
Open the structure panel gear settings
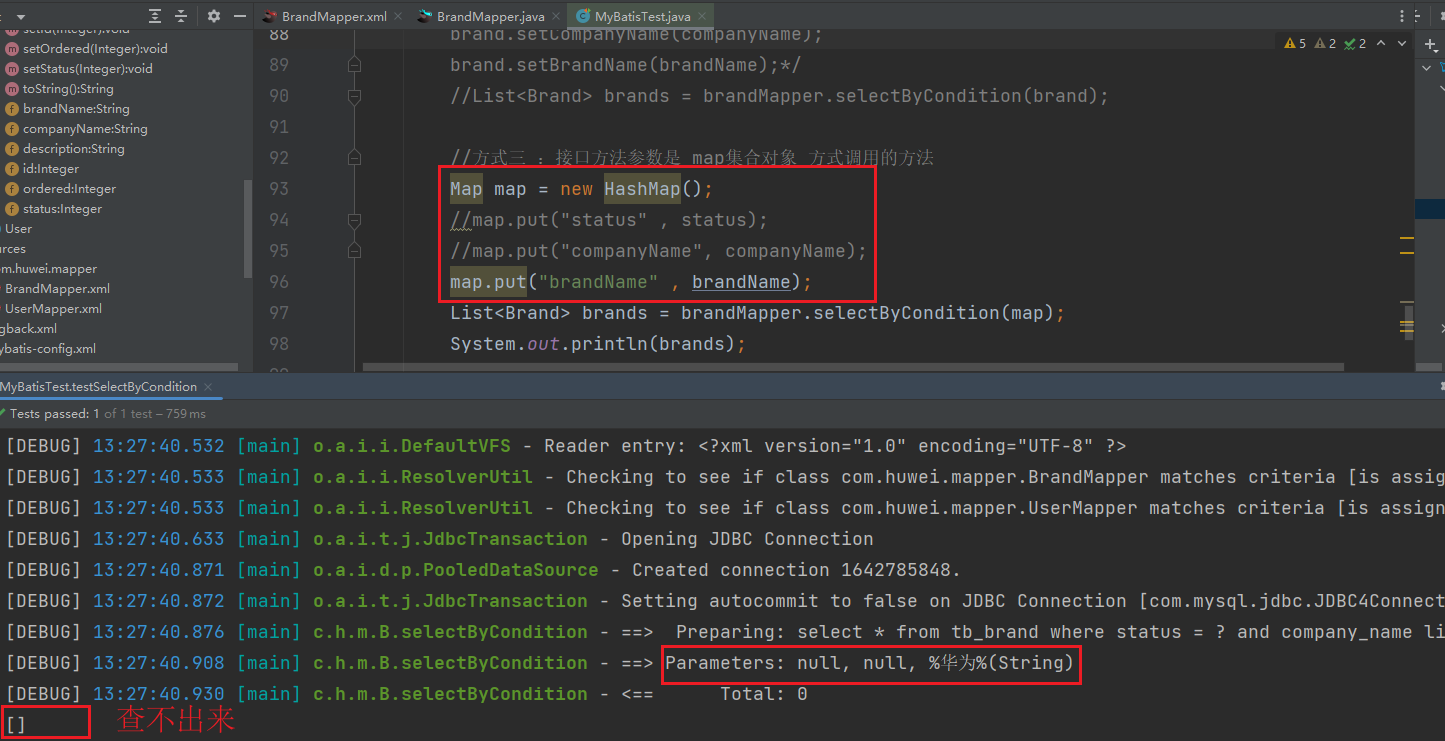[214, 16]
